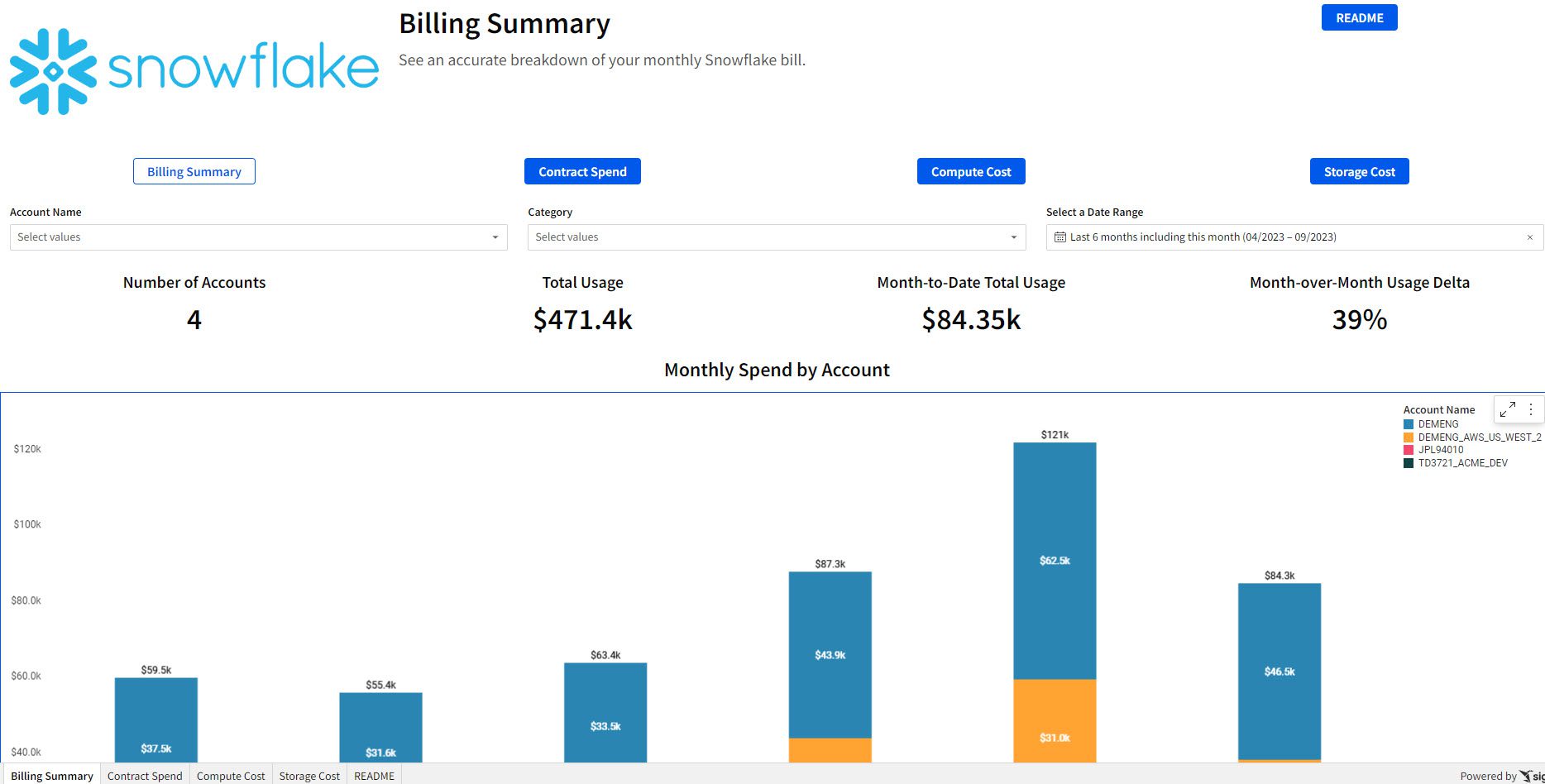The width and height of the screenshot is (1545, 784).
Task: Clear the date range with the X icon
Action: 1529,237
